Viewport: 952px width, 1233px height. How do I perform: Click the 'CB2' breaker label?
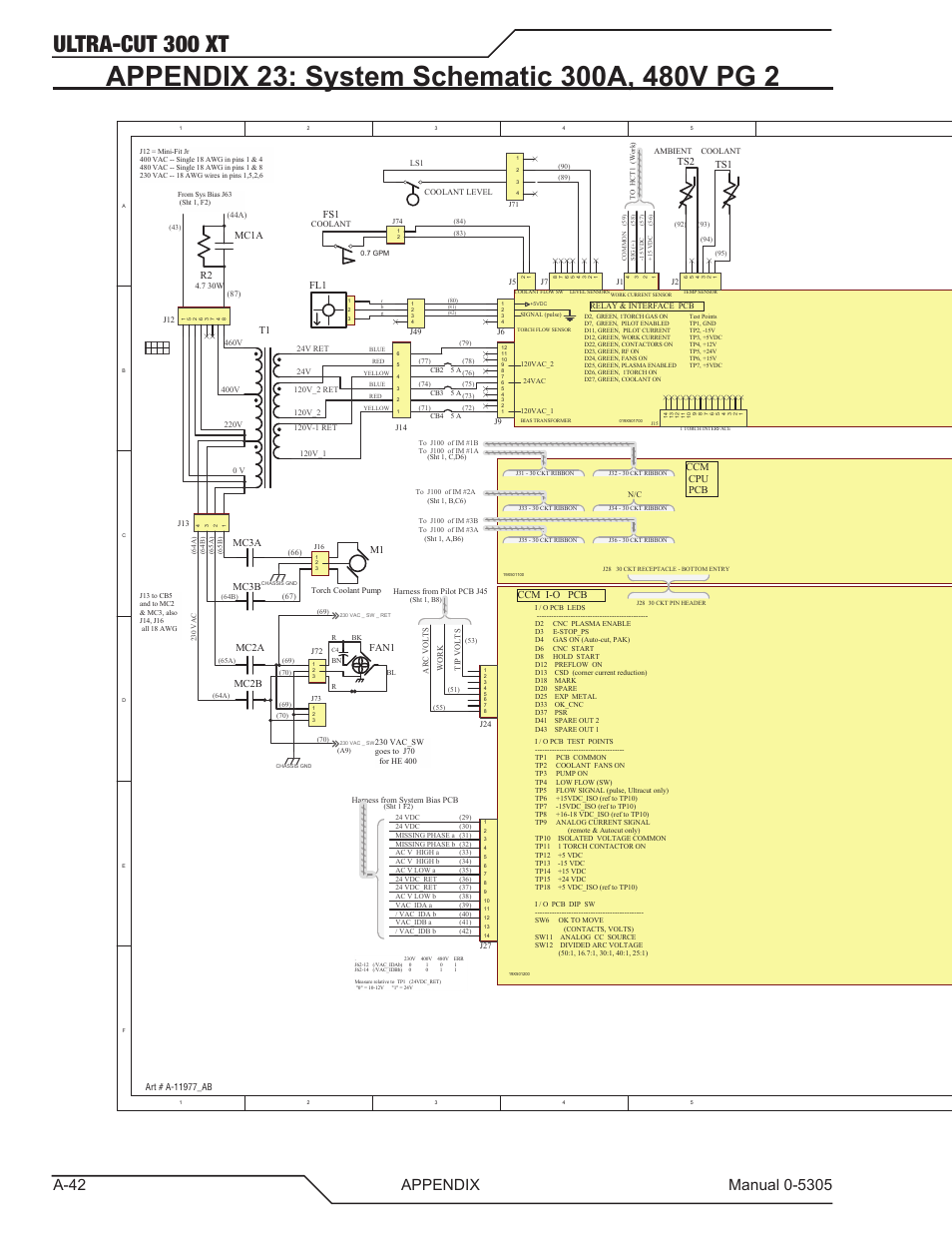[x=437, y=370]
